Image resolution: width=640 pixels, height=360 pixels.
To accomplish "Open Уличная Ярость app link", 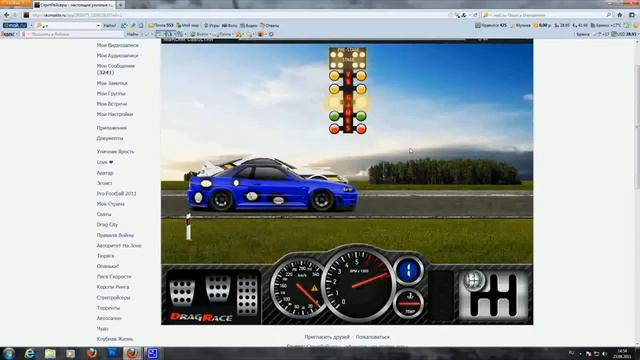I will point(116,151).
